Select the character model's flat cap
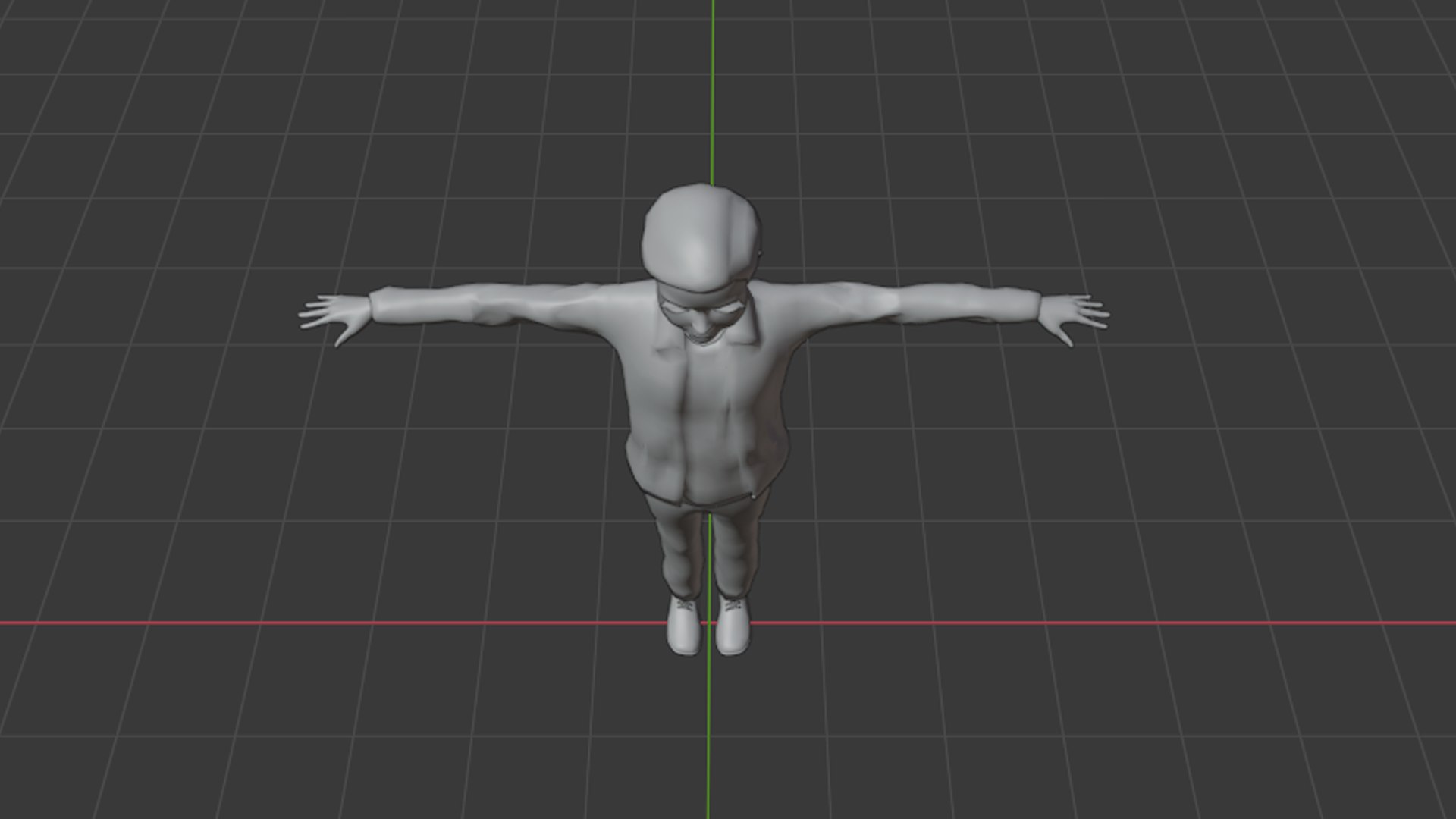 701,237
